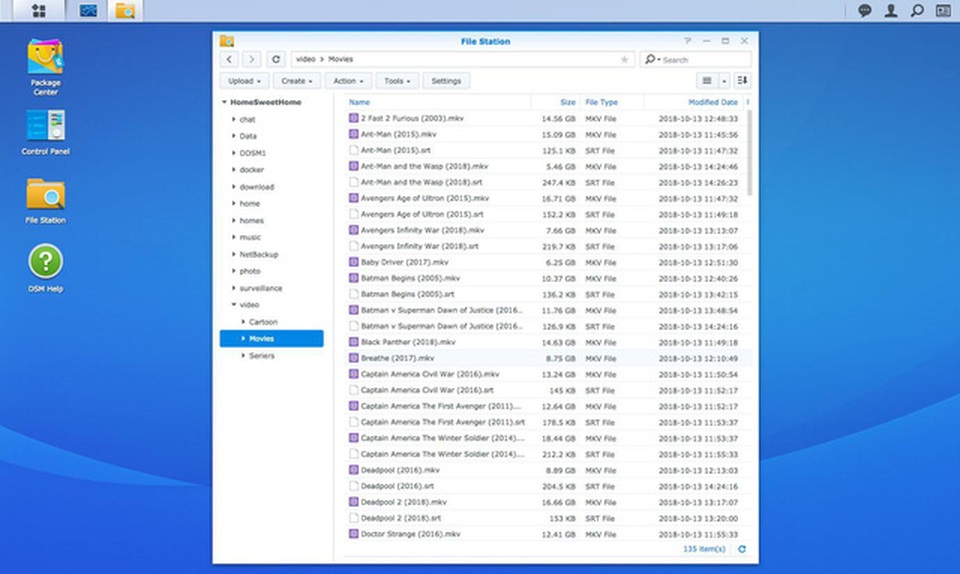Expand the docker folder arrow
The width and height of the screenshot is (960, 574).
pyautogui.click(x=234, y=170)
